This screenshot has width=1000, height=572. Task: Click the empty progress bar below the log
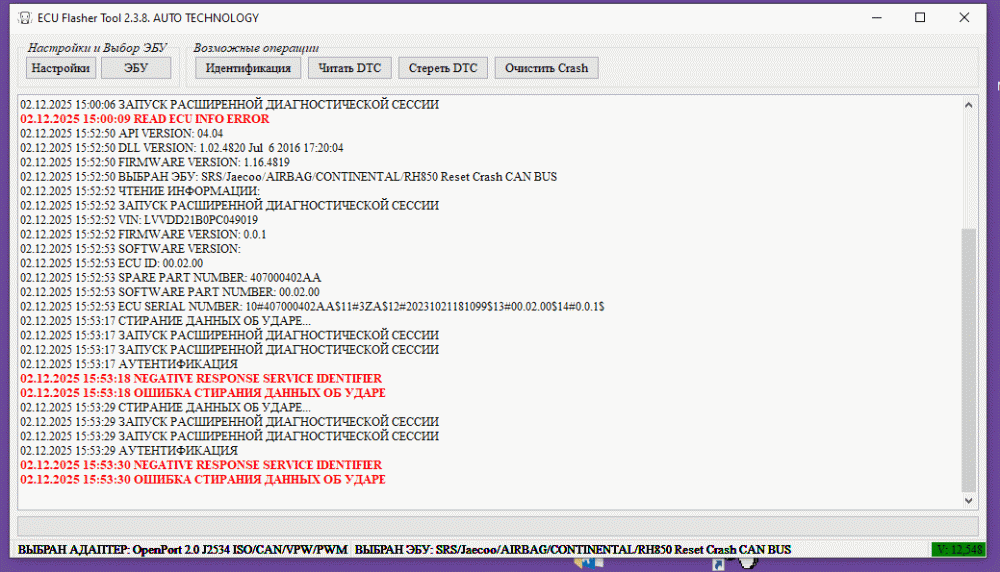click(498, 526)
